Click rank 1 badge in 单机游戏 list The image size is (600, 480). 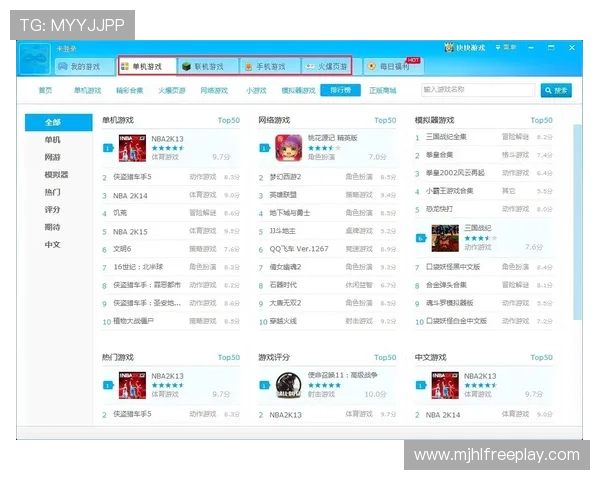click(108, 148)
